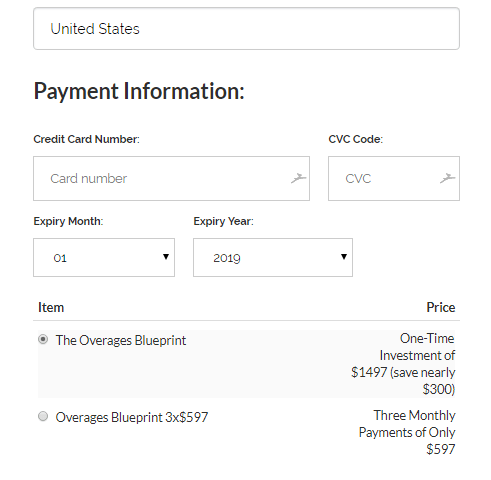The image size is (491, 480).
Task: Click Overages Blueprint 3x$597 item label
Action: point(132,417)
